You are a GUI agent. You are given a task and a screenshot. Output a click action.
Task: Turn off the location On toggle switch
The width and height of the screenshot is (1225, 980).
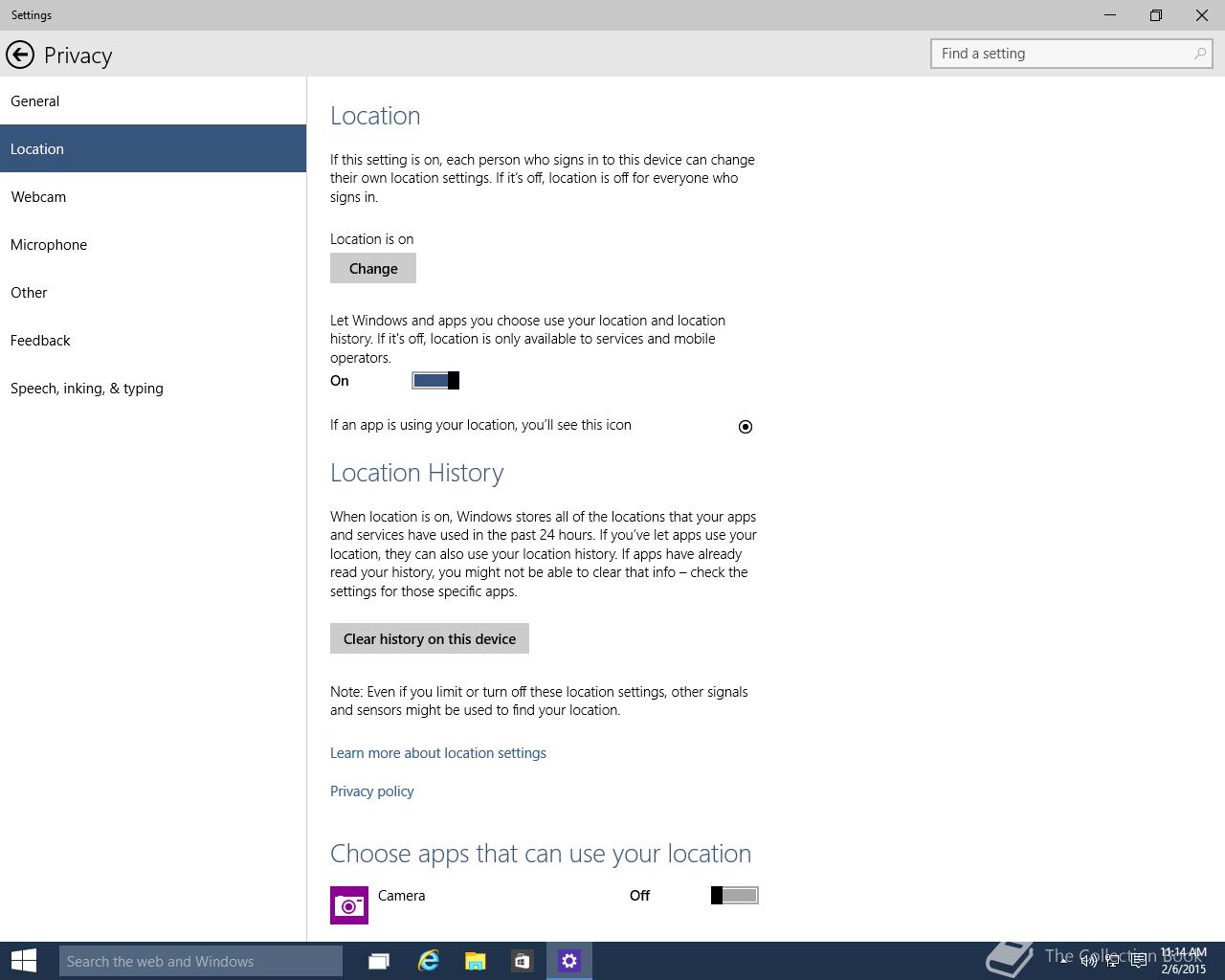tap(435, 381)
